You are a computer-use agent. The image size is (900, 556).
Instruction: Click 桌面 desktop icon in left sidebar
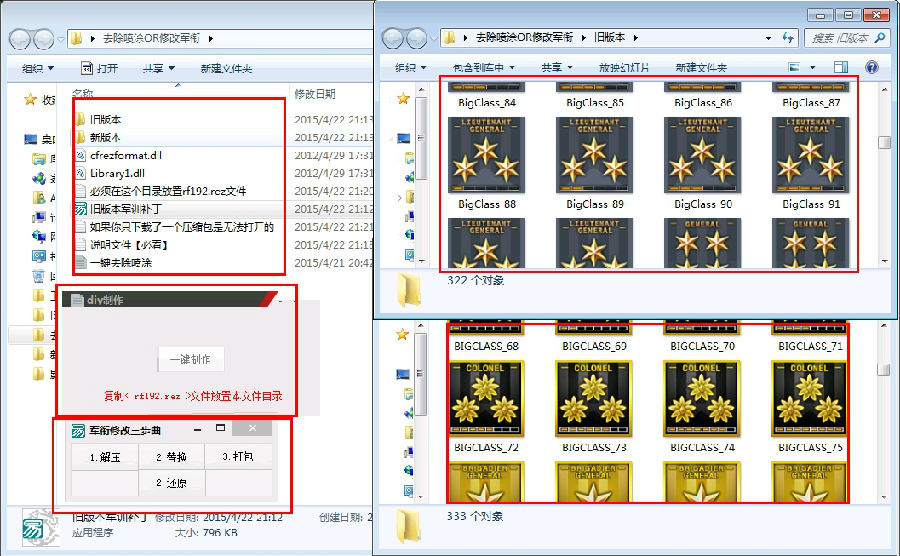tap(31, 139)
